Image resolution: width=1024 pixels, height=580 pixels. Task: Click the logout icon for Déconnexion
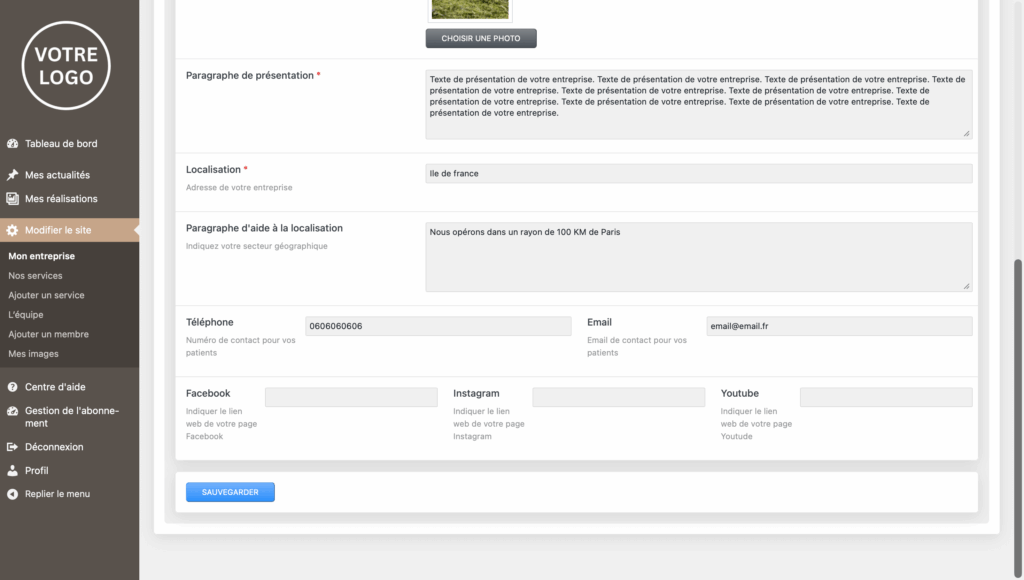(13, 447)
